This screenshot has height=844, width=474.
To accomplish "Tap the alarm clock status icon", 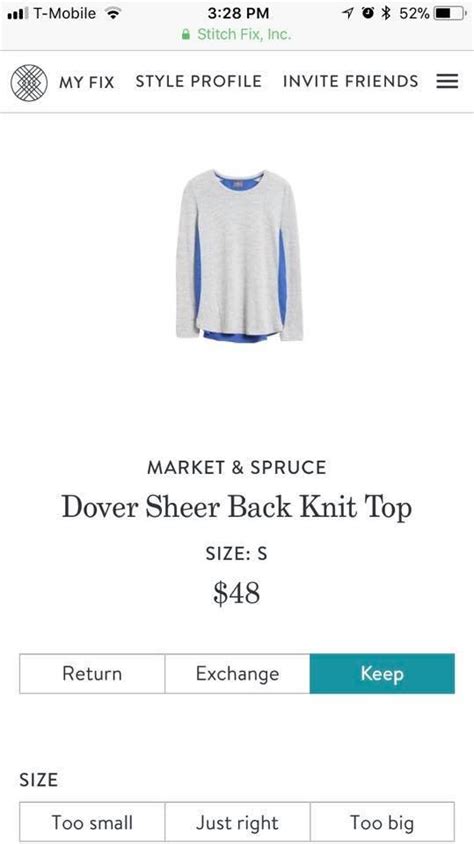I will click(x=368, y=13).
